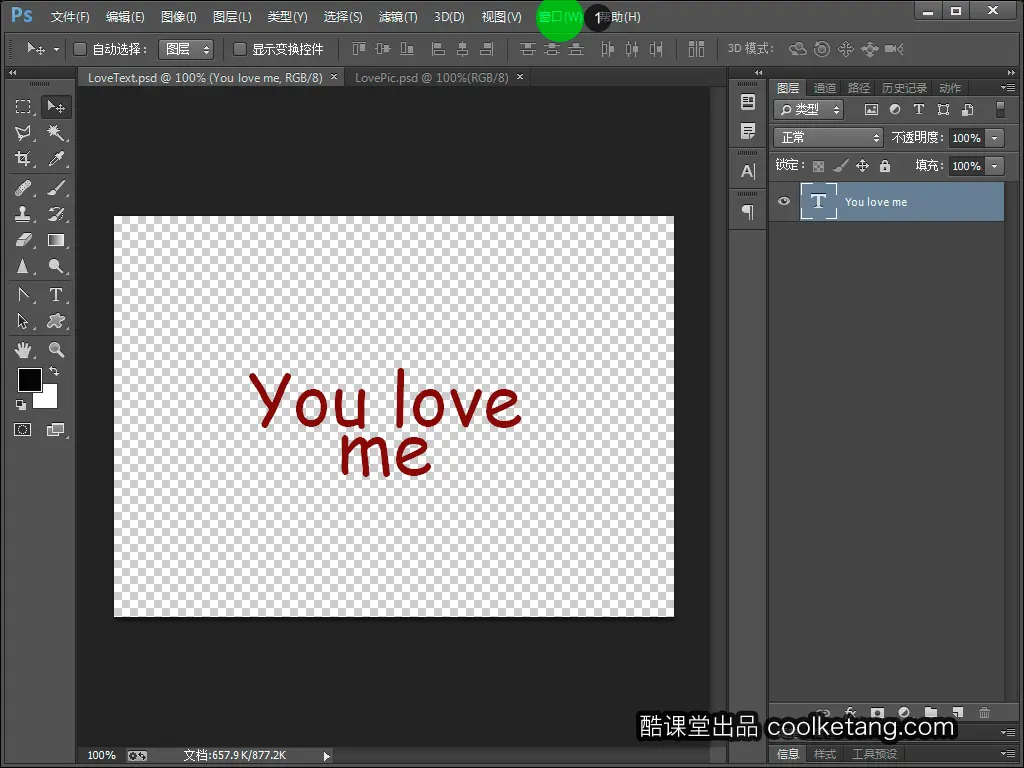Viewport: 1024px width, 768px height.
Task: Select the Healing Brush tool
Action: tap(23, 188)
